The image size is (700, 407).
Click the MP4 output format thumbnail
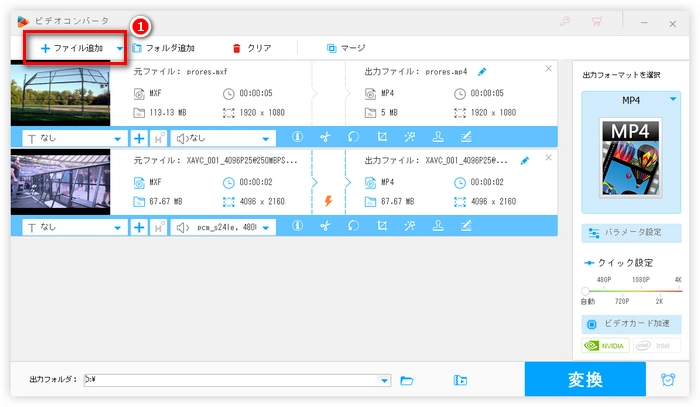(x=631, y=154)
